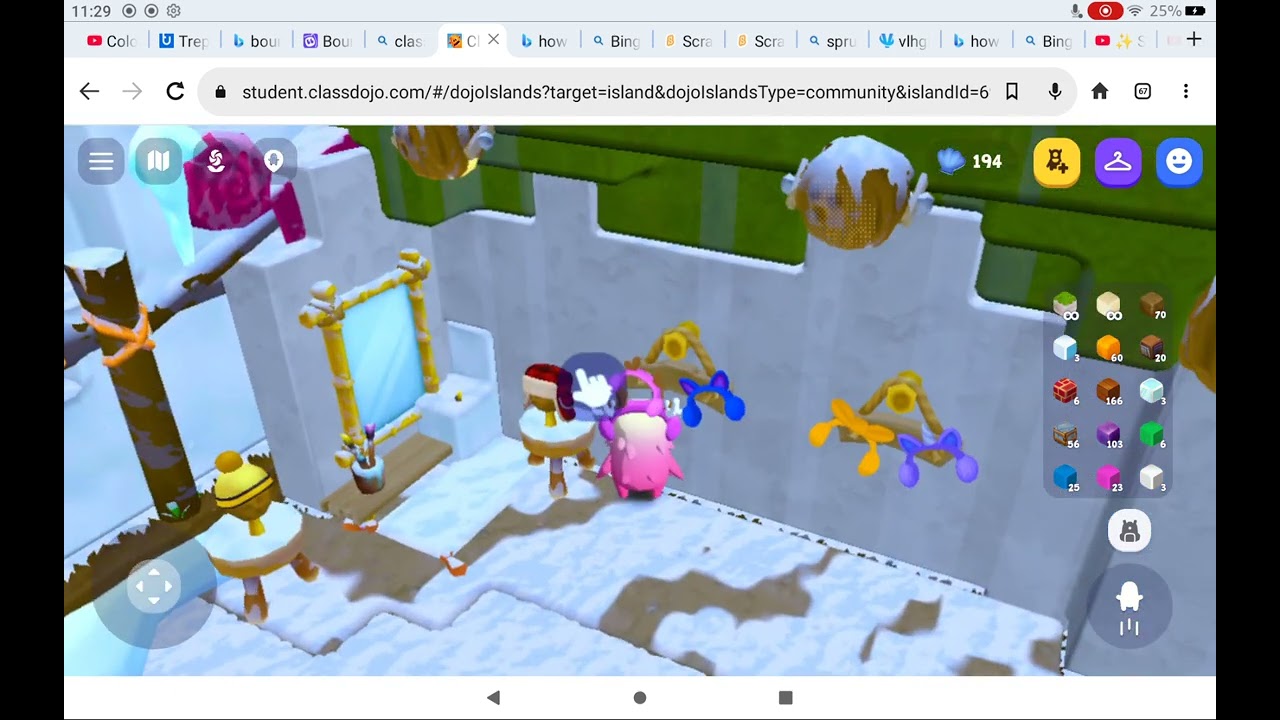Select the brown door block labeled 20
Viewport: 1280px width, 720px height.
[1152, 348]
